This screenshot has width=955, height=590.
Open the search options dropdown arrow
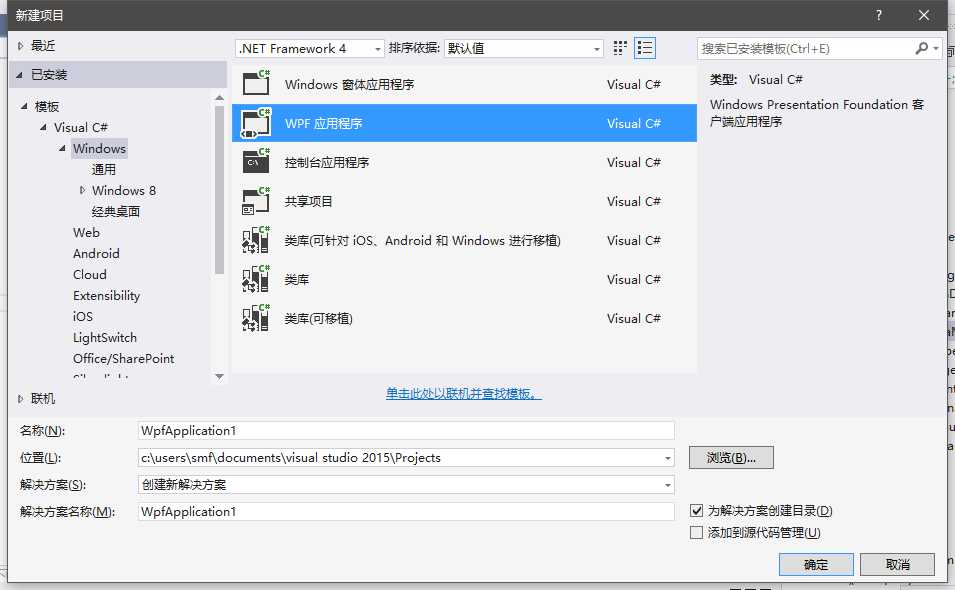[x=936, y=48]
